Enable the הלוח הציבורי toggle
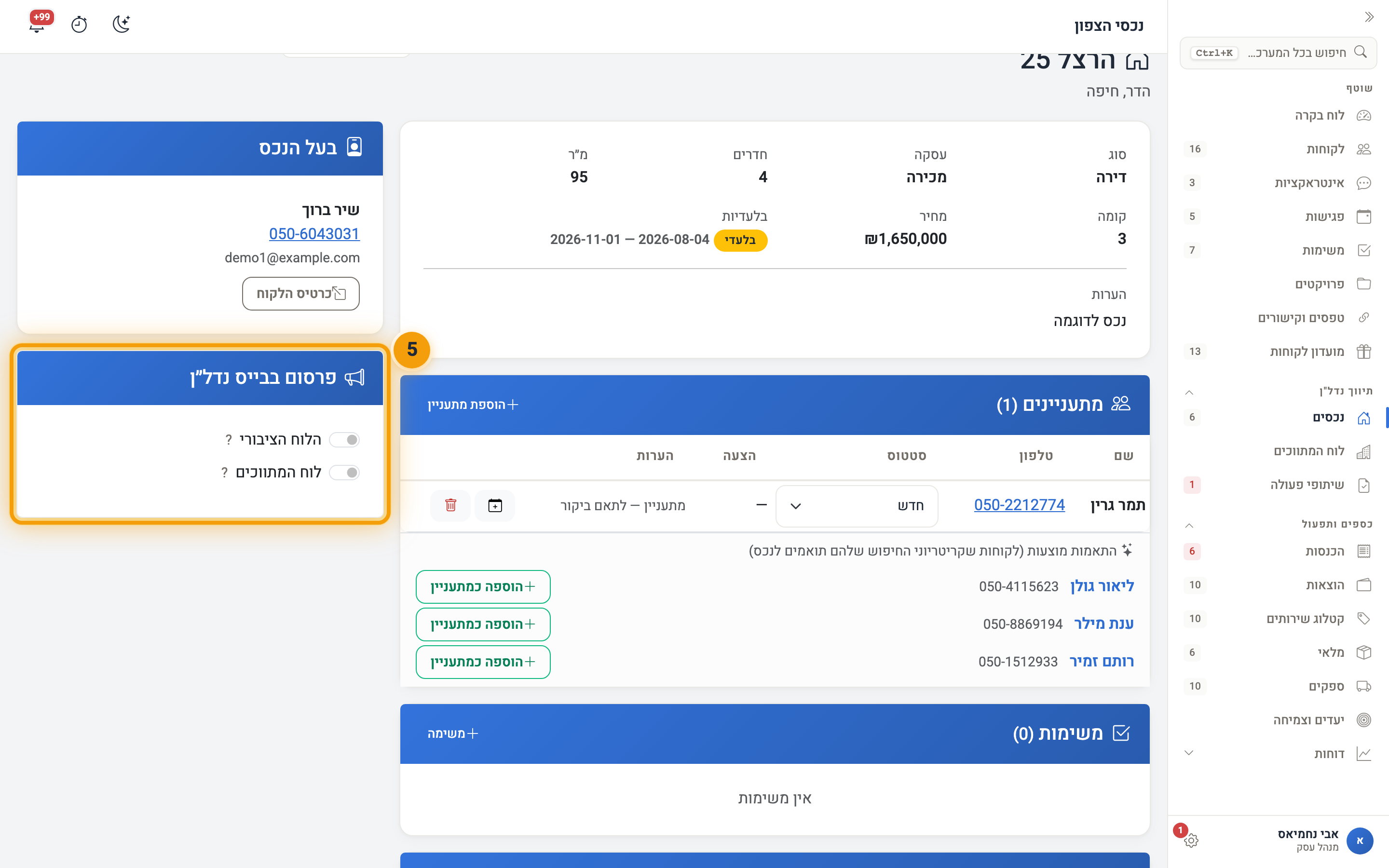The image size is (1389, 868). [344, 440]
